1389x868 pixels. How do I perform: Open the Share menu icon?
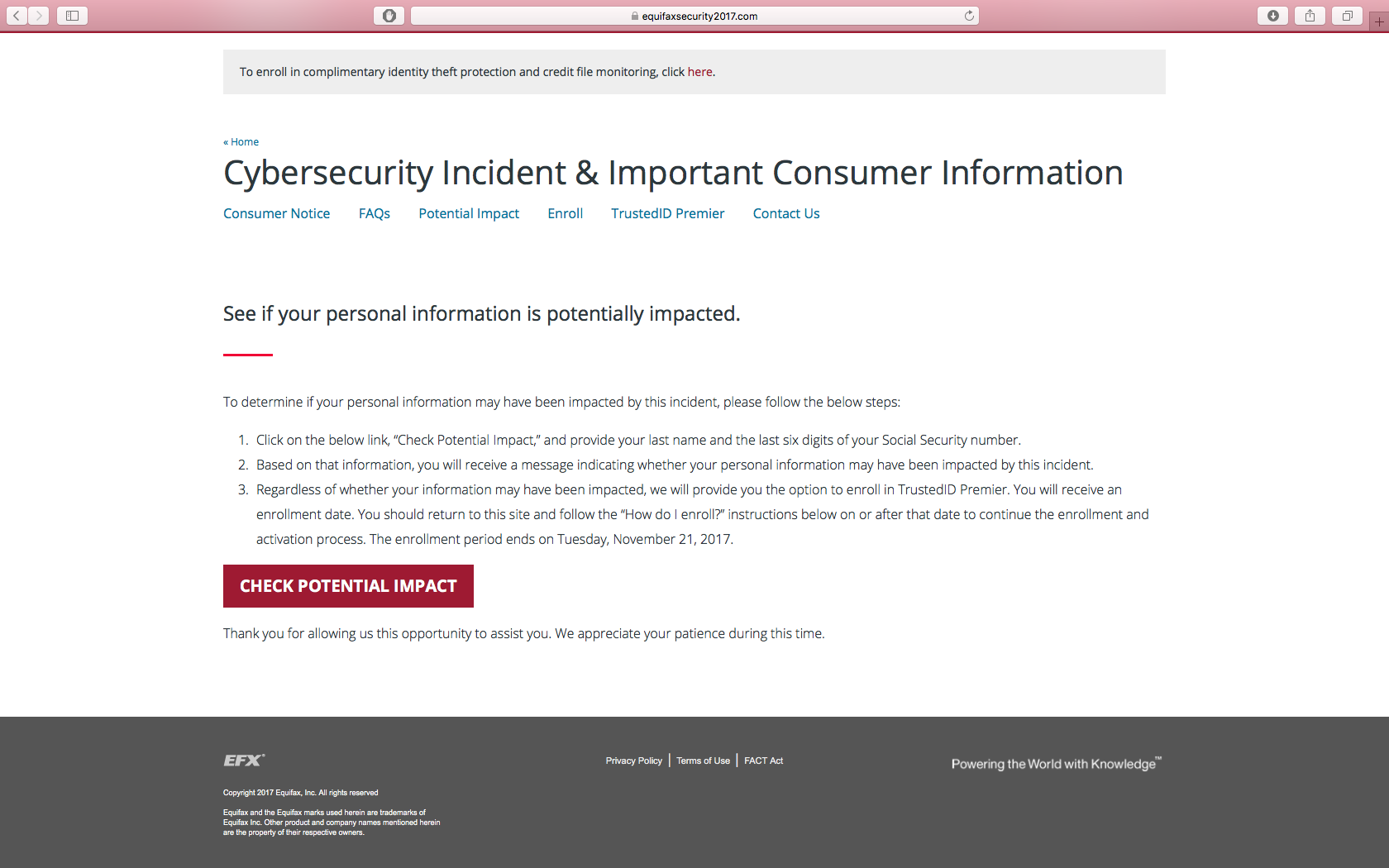click(1310, 16)
